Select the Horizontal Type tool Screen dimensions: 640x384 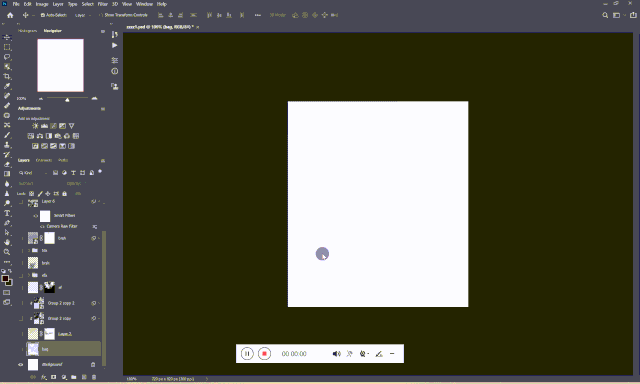(7, 213)
